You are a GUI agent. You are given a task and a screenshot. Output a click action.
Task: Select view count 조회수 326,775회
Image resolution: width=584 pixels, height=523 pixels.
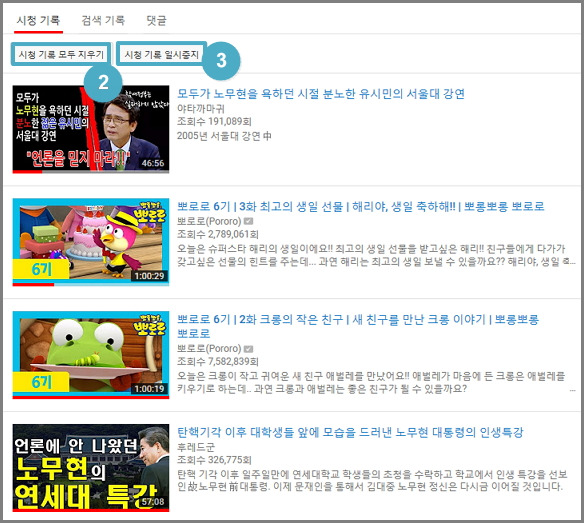(x=214, y=460)
